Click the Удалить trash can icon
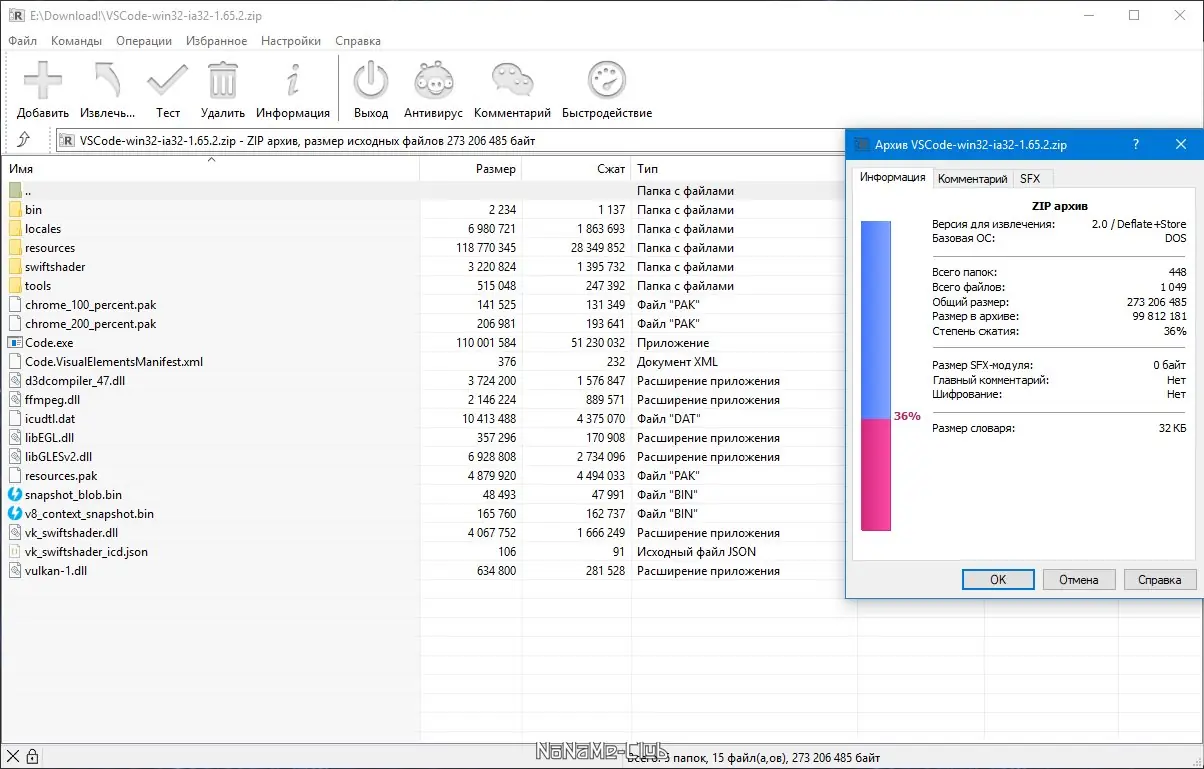 (x=222, y=80)
